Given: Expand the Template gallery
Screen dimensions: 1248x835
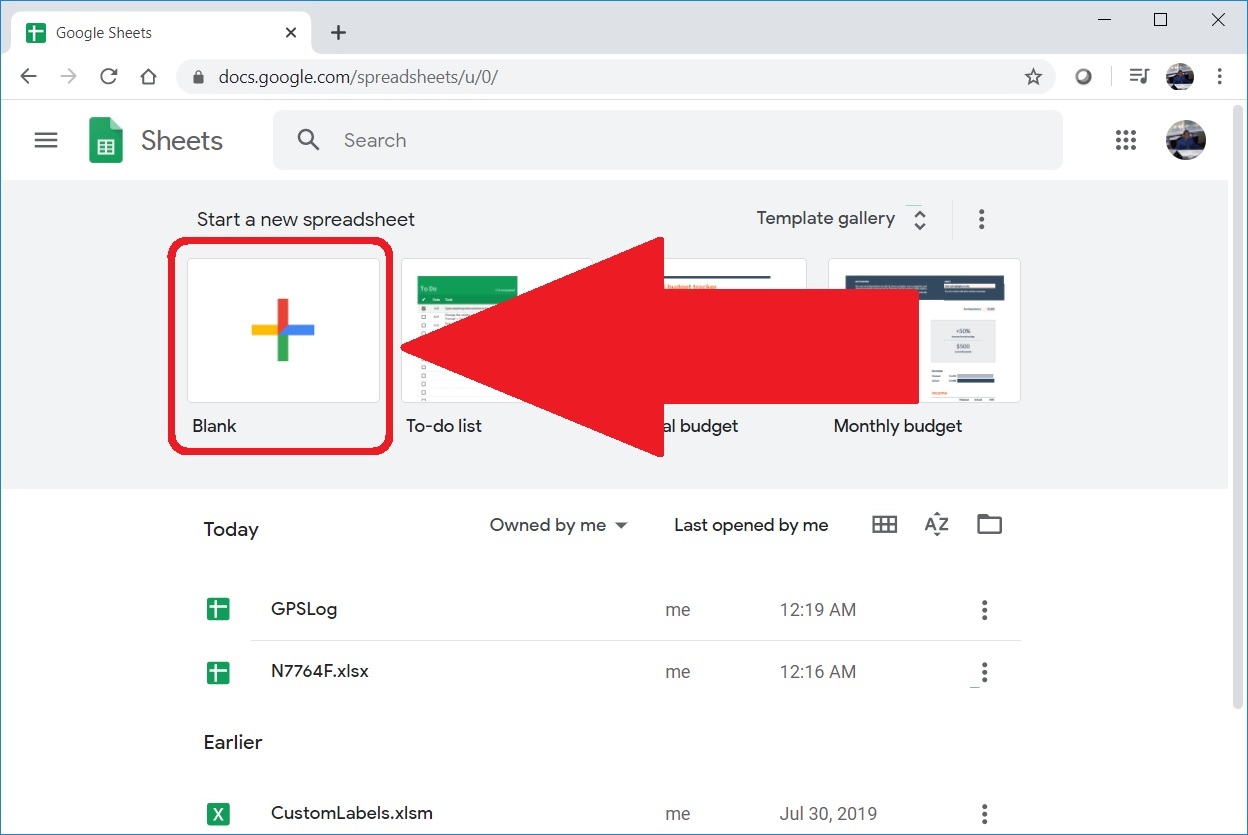Looking at the screenshot, I should point(841,219).
